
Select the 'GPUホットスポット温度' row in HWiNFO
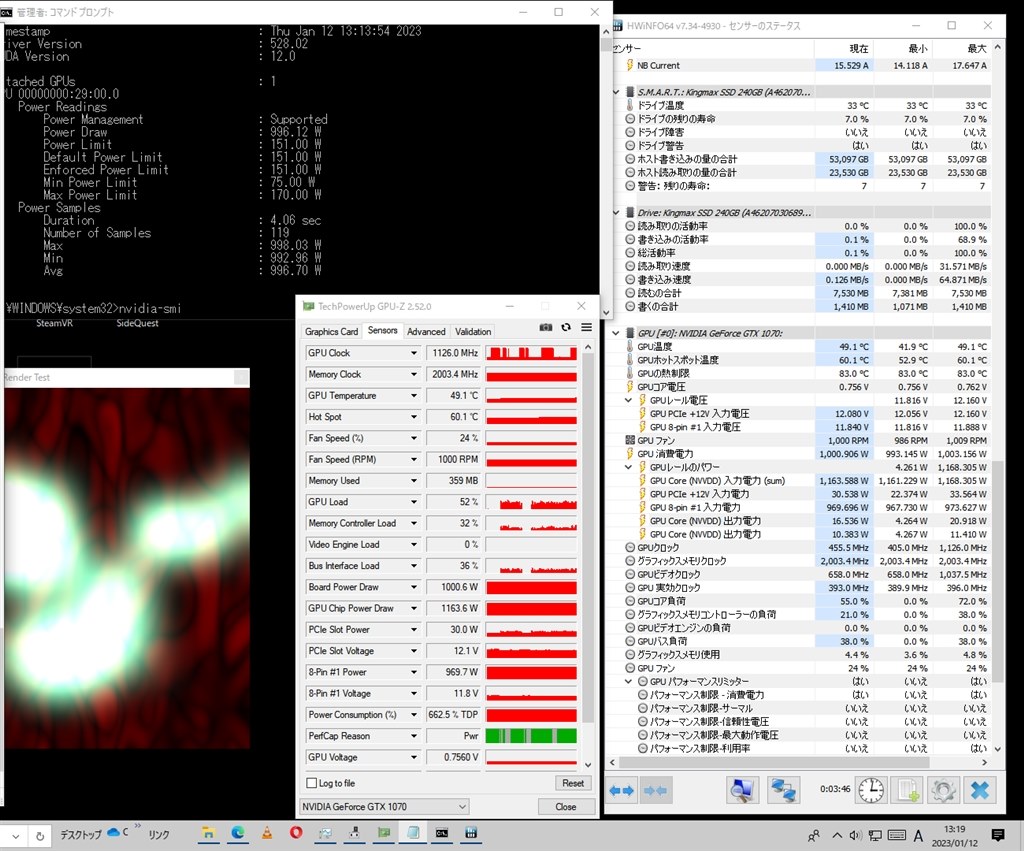click(x=803, y=360)
